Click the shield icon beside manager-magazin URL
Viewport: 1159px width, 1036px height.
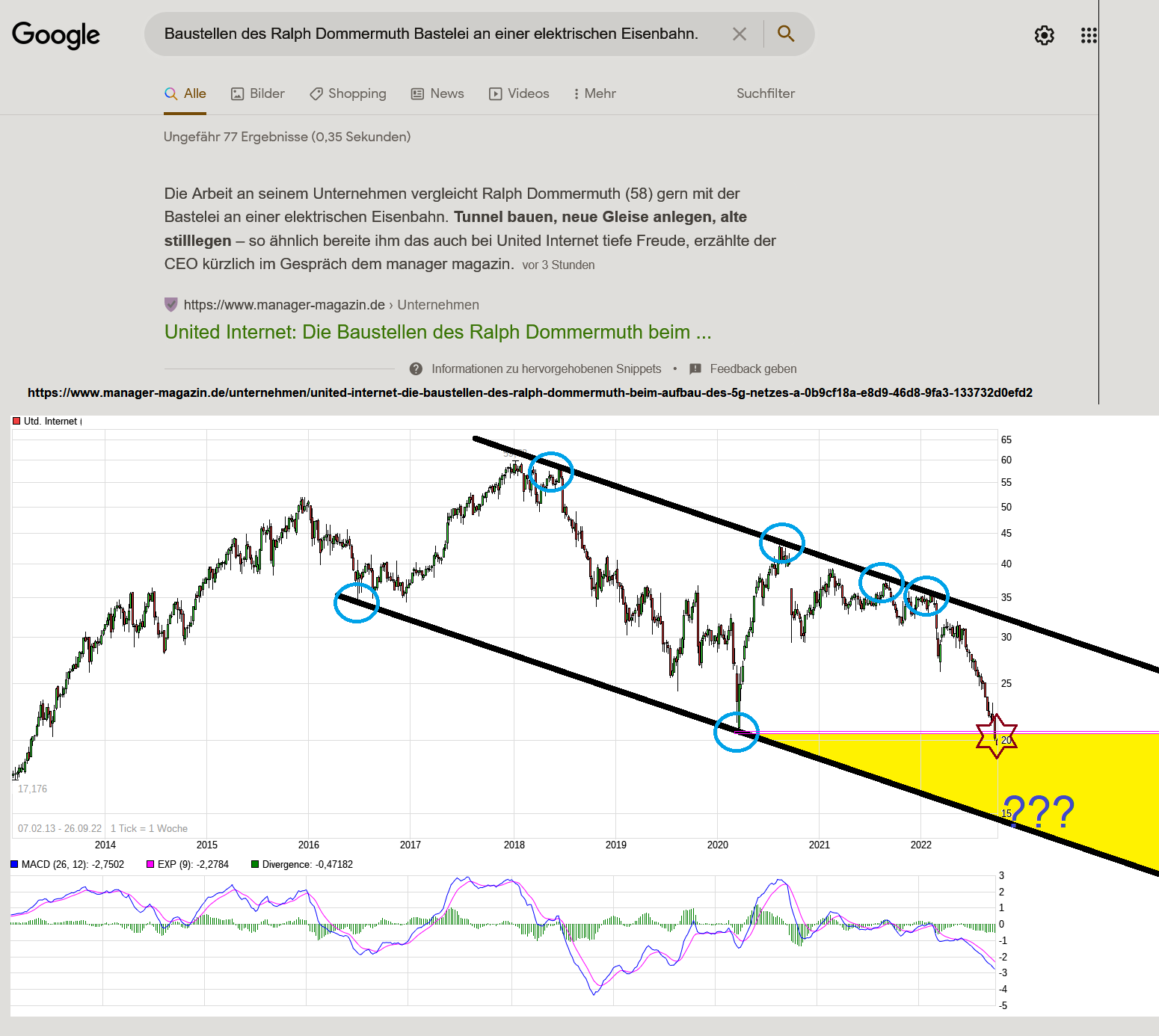pyautogui.click(x=171, y=305)
